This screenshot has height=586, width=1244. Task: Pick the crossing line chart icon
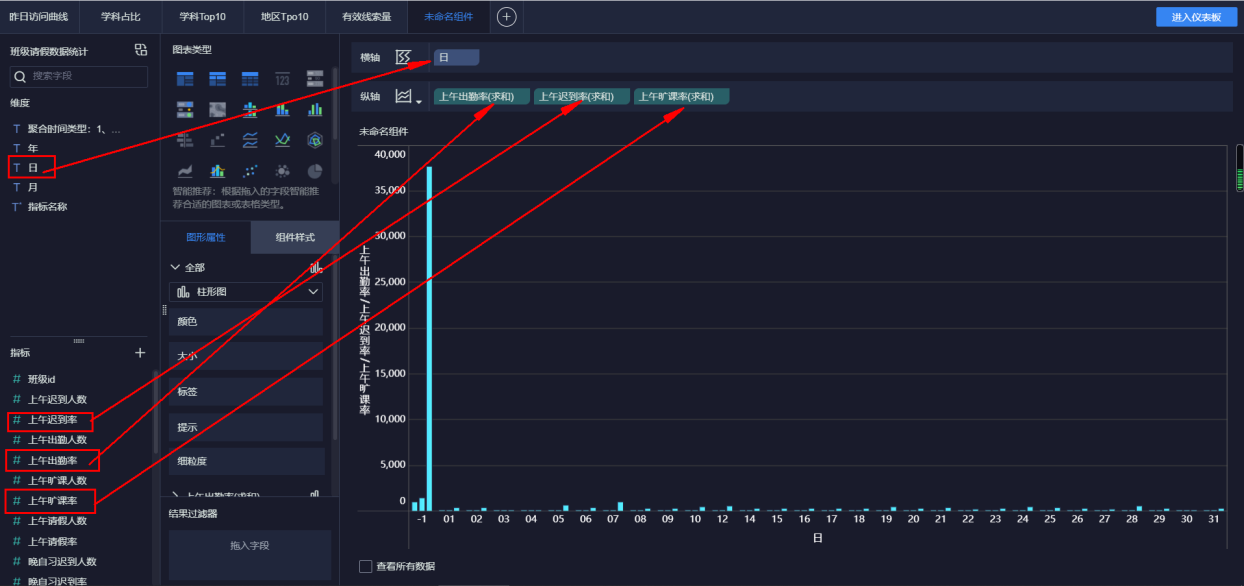click(282, 140)
